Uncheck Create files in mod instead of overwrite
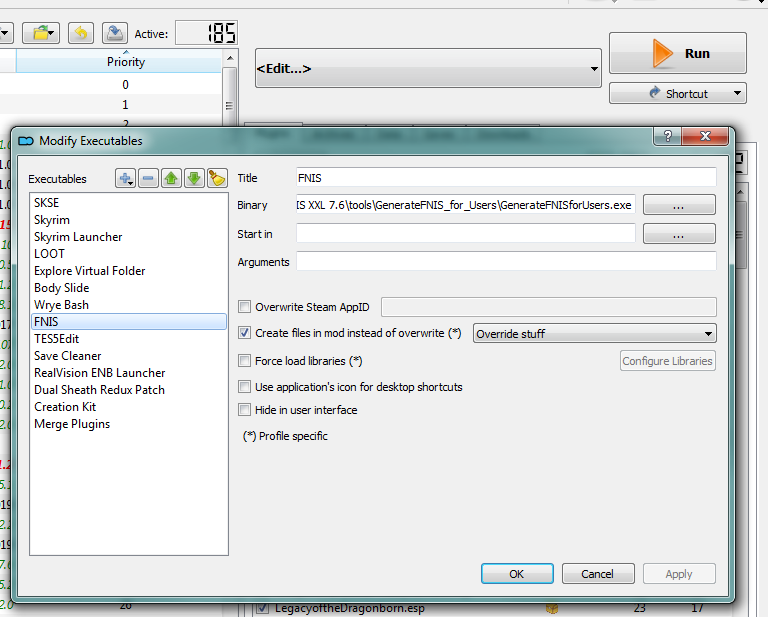The width and height of the screenshot is (768, 617). (x=245, y=333)
